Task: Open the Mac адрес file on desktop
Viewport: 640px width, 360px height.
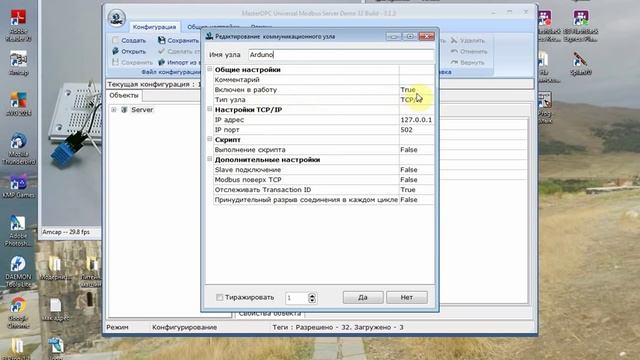Action: (x=56, y=310)
